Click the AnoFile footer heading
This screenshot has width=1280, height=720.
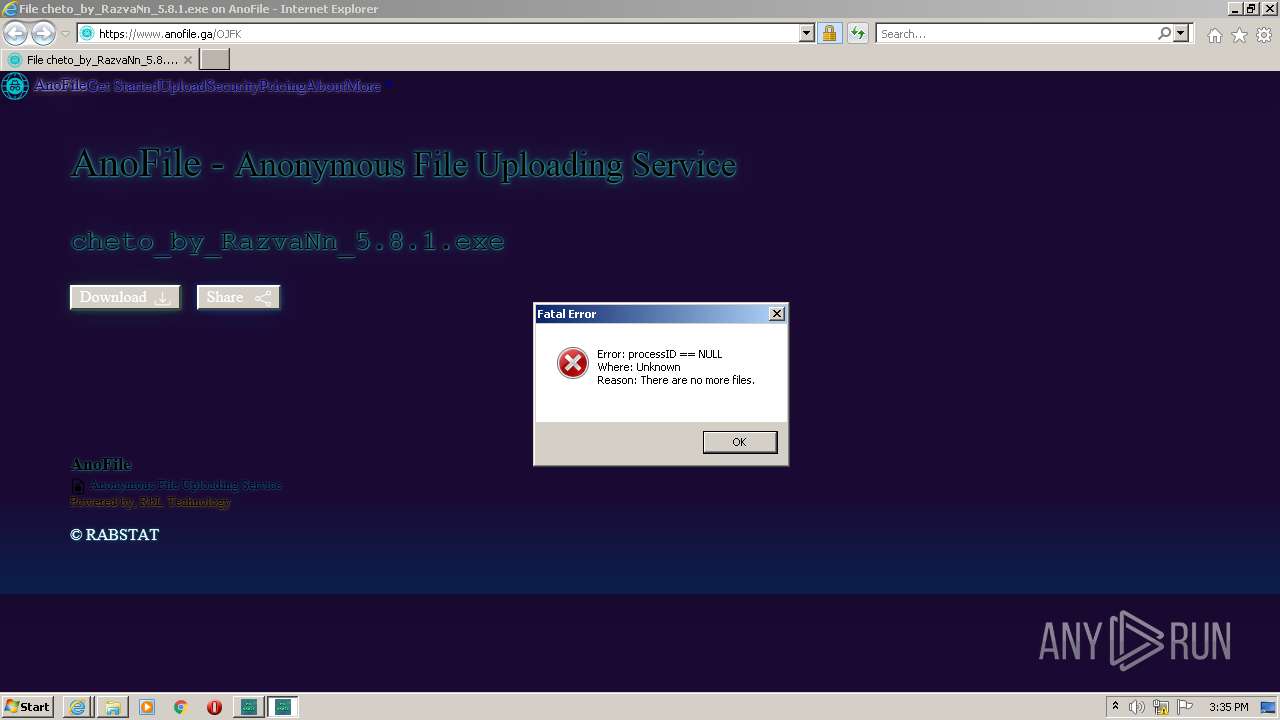pos(101,464)
